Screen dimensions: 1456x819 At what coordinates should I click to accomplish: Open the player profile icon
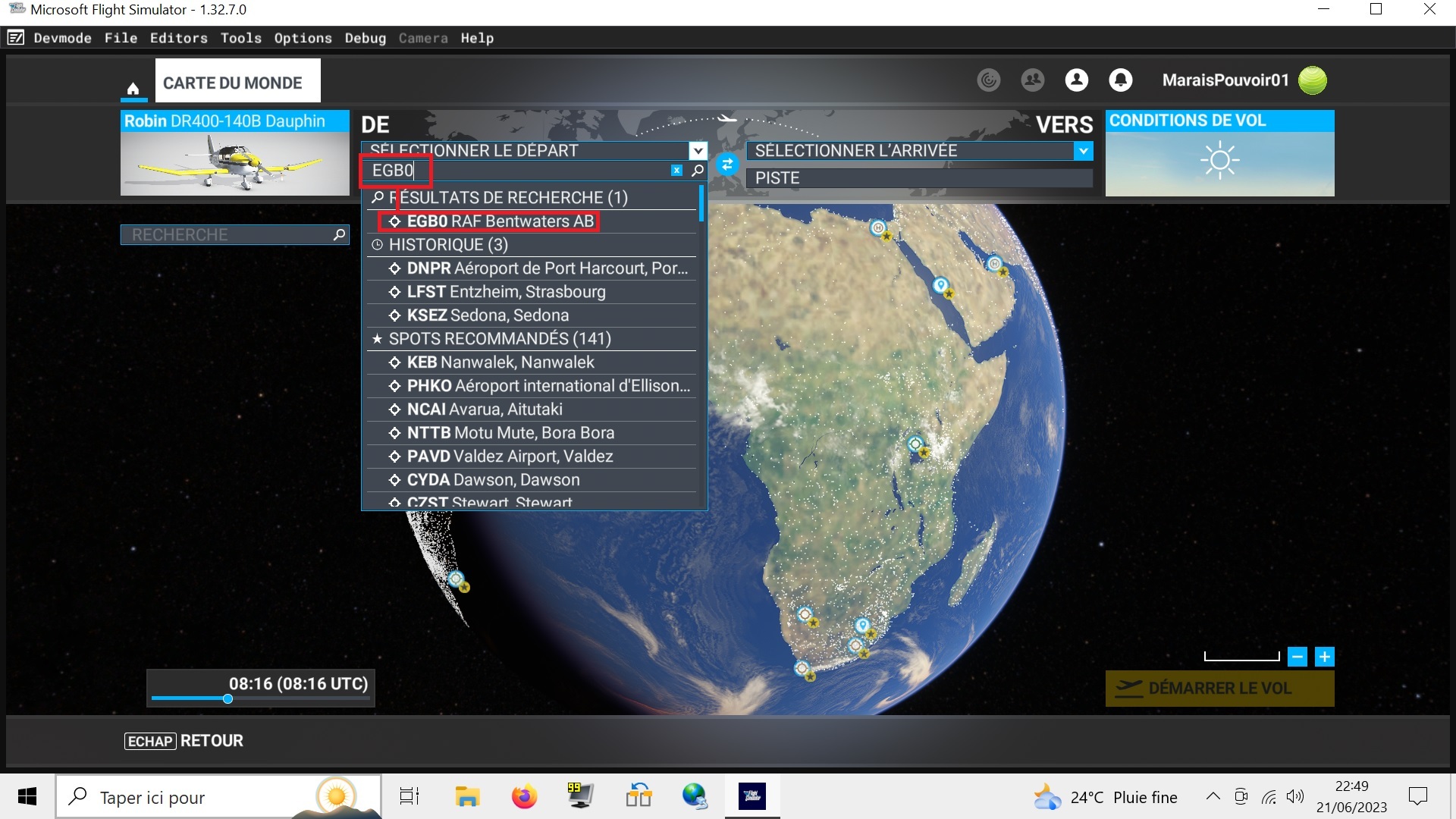pos(1076,80)
